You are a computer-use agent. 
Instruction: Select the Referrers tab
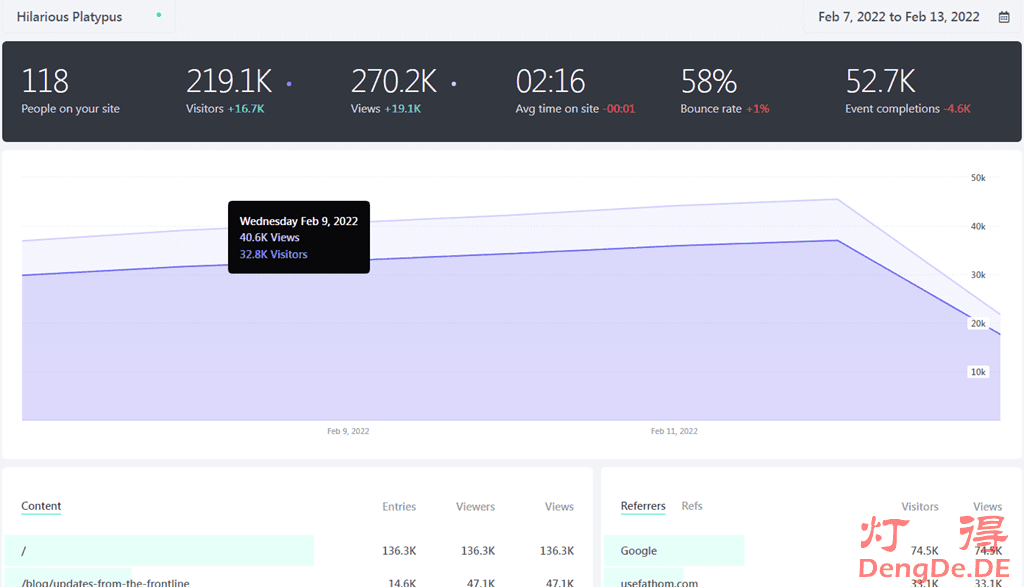pyautogui.click(x=643, y=506)
